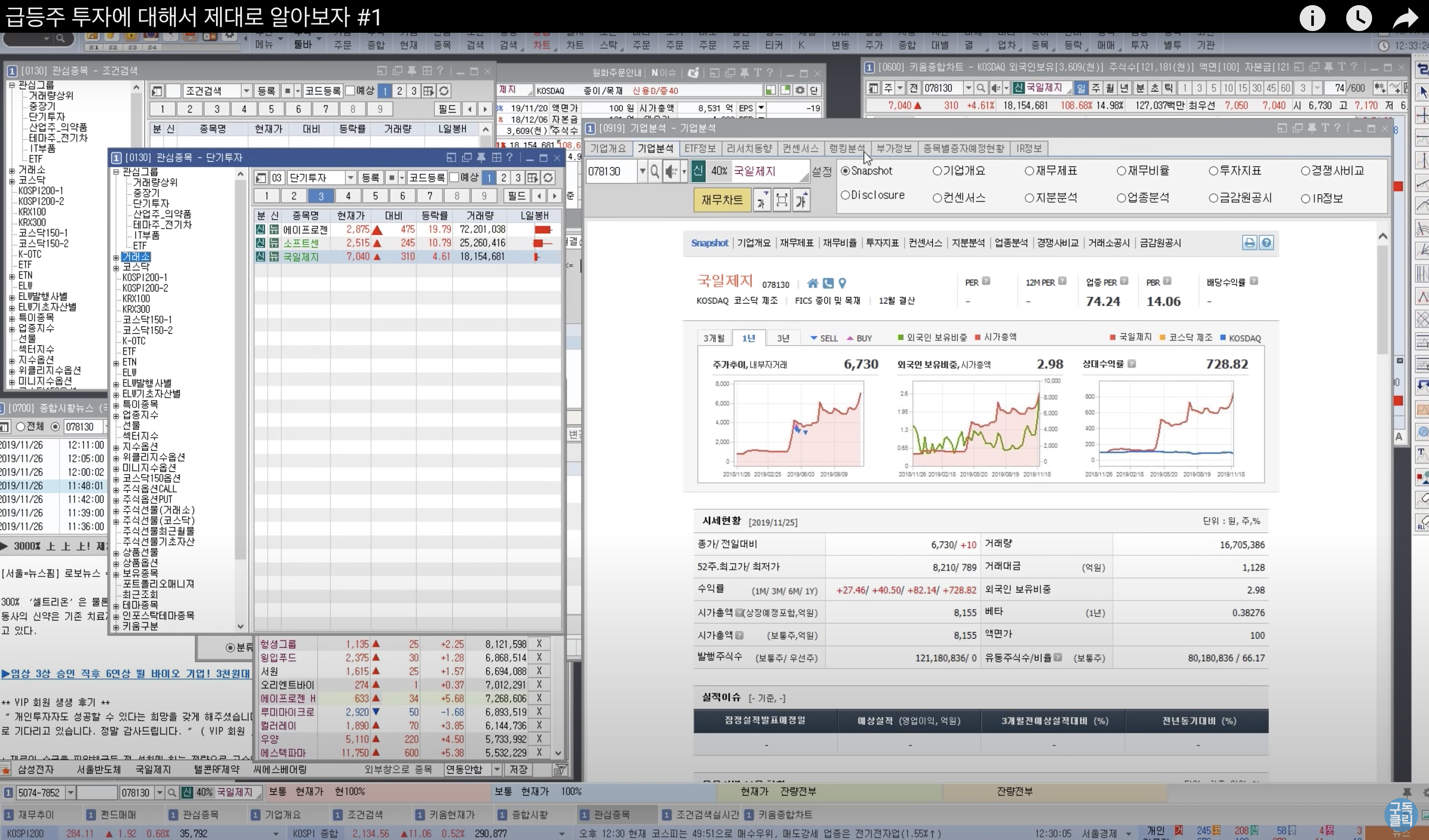This screenshot has height=840, width=1429.
Task: Click the print icon in Snapshot report header
Action: point(1249,243)
